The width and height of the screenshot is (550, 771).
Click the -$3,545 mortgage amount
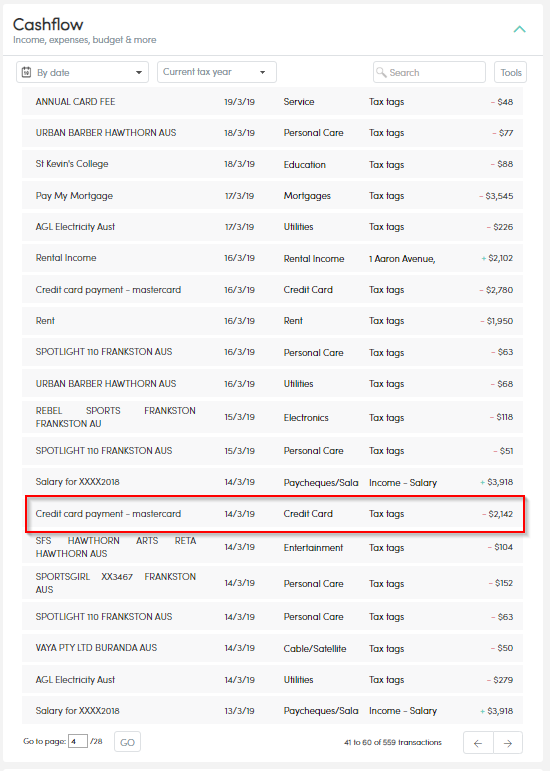[x=496, y=196]
